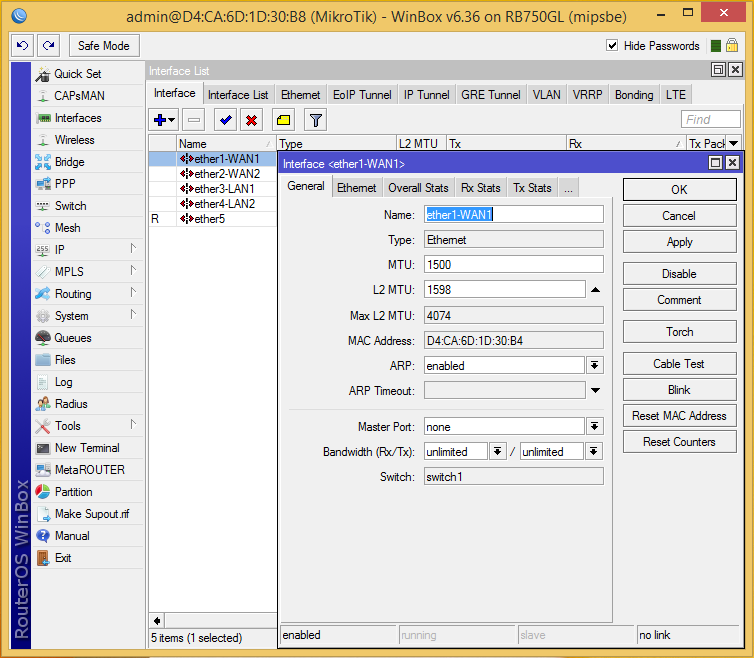Expand IP submenu
Image resolution: width=754 pixels, height=658 pixels.
pyautogui.click(x=133, y=249)
